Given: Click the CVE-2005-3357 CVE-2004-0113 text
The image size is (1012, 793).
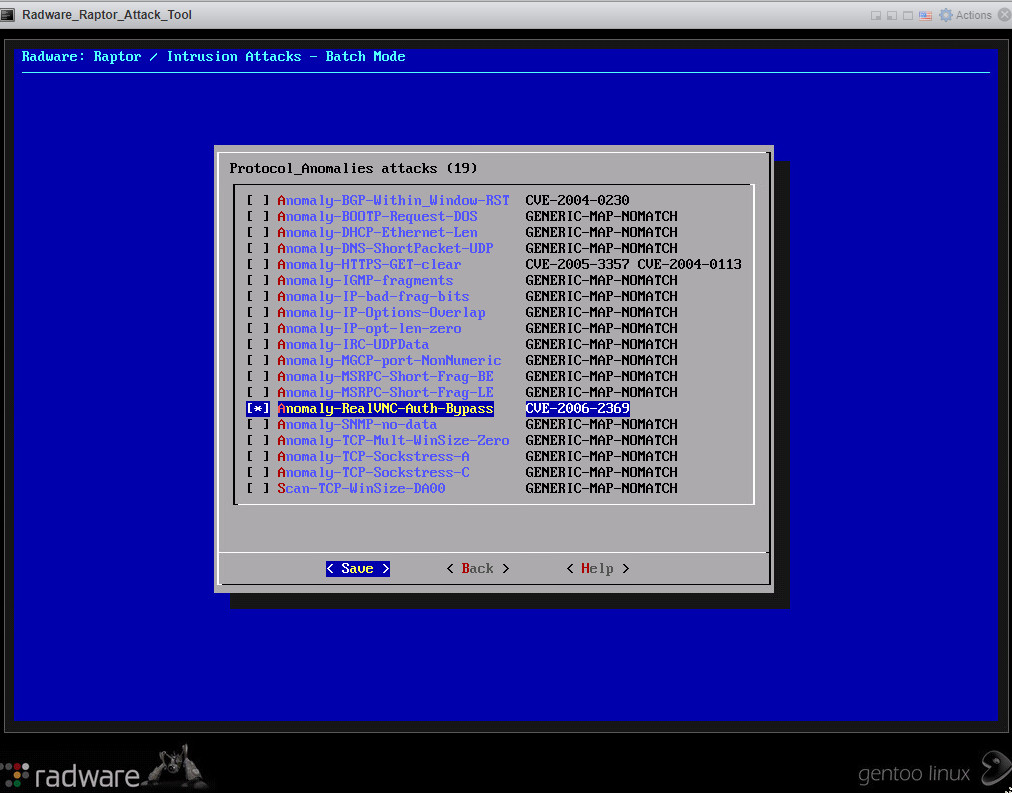Looking at the screenshot, I should click(633, 265).
